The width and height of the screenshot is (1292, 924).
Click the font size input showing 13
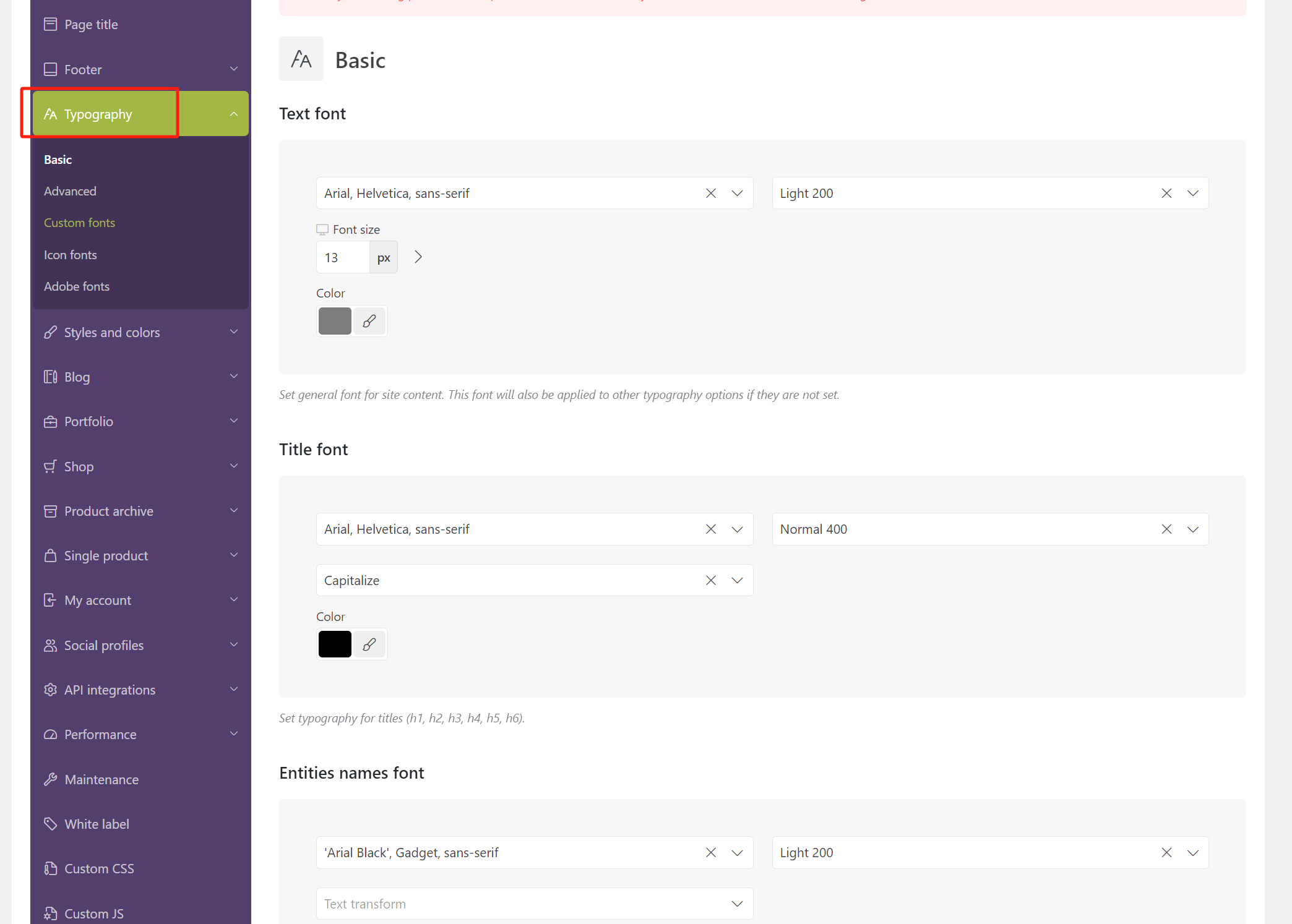(343, 257)
